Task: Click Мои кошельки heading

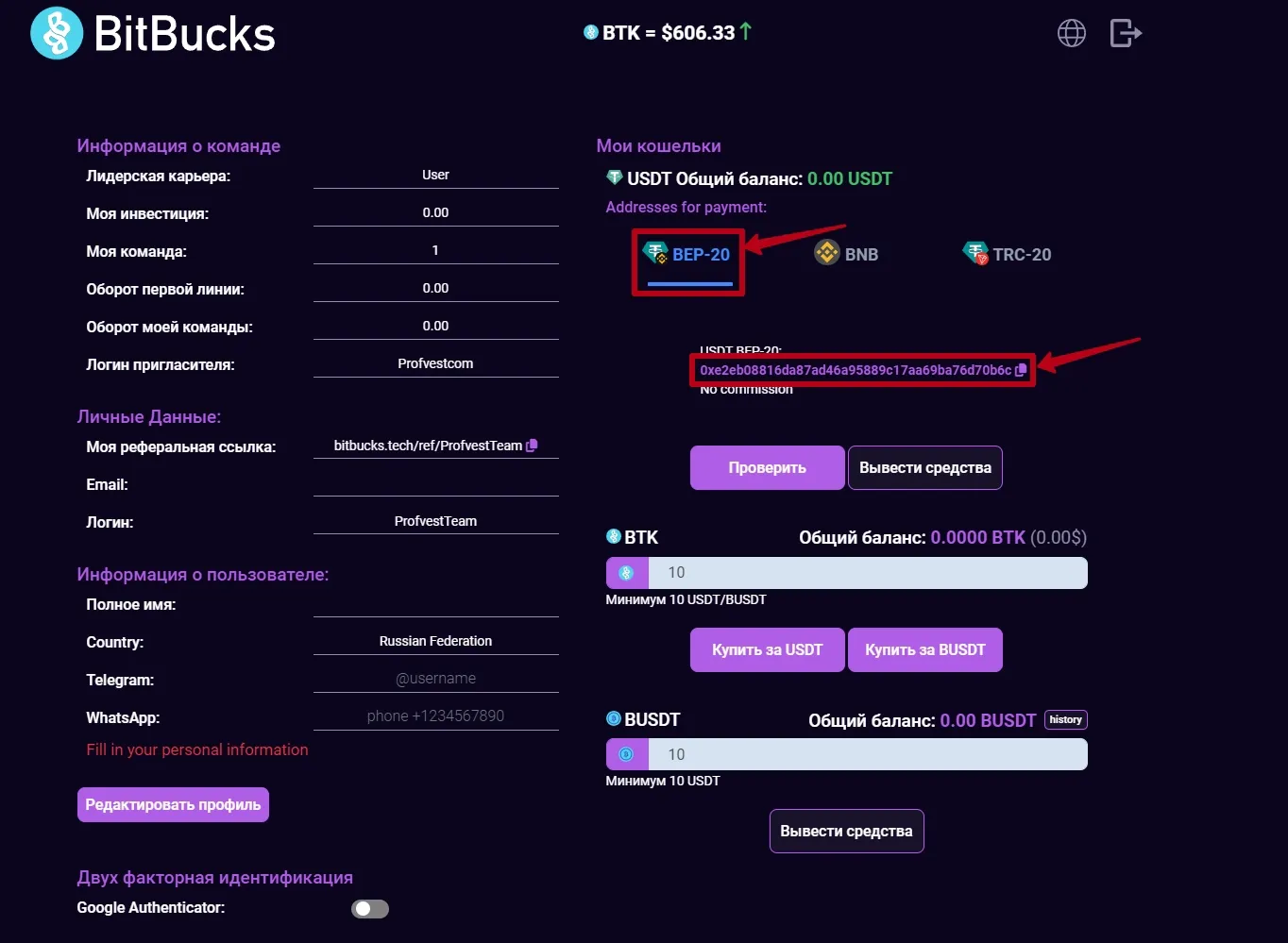Action: coord(658,145)
